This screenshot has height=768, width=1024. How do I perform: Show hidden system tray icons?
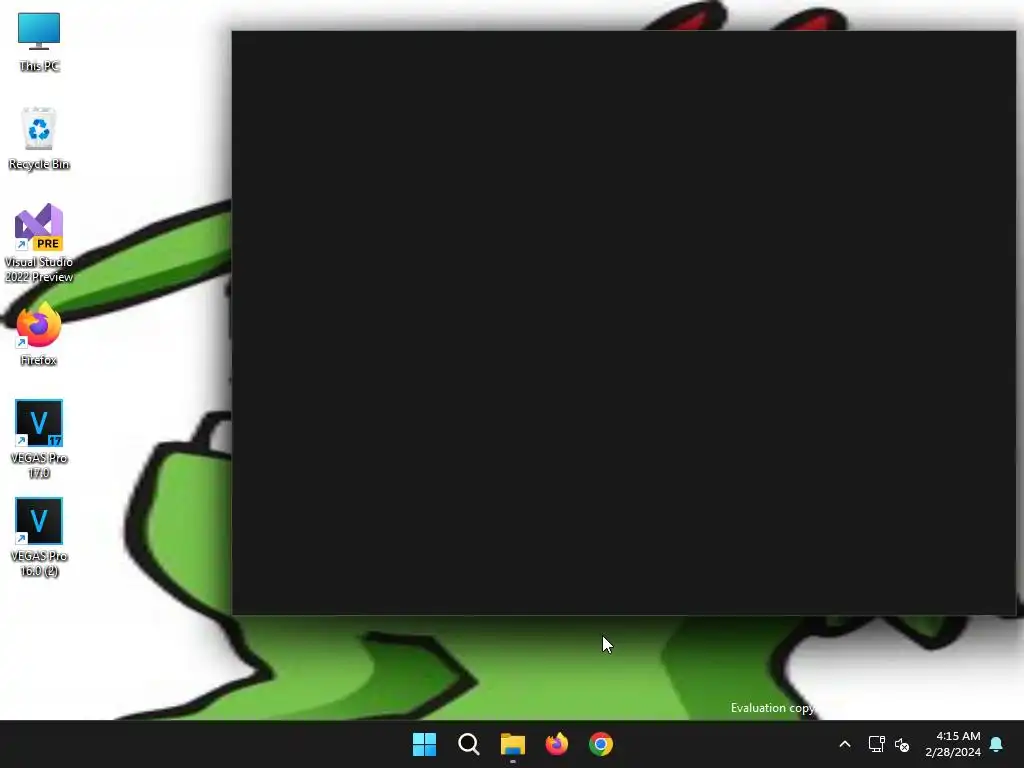(x=844, y=744)
